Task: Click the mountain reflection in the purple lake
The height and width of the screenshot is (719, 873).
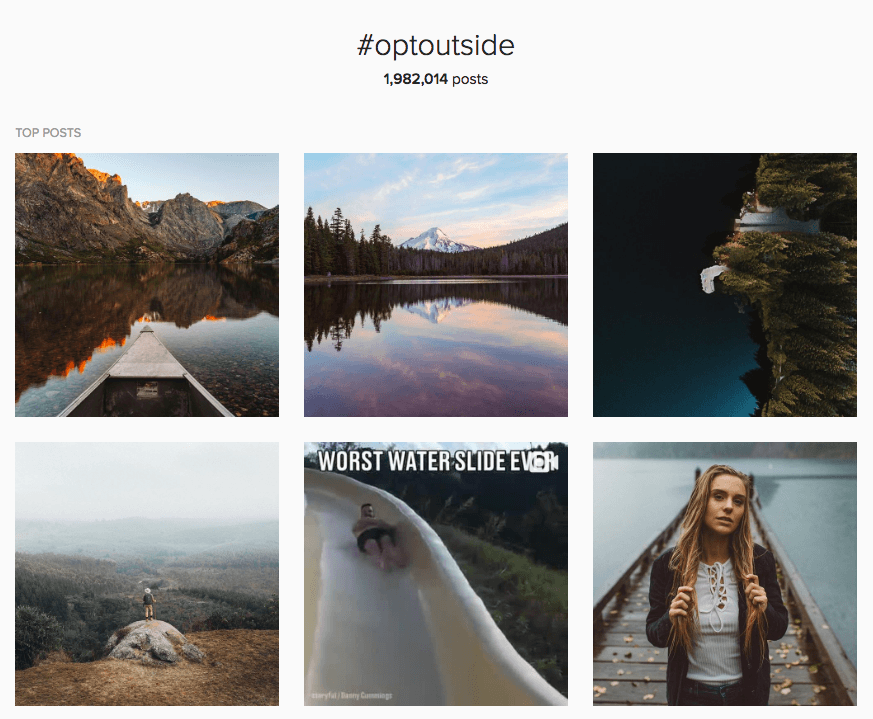Action: (x=434, y=310)
